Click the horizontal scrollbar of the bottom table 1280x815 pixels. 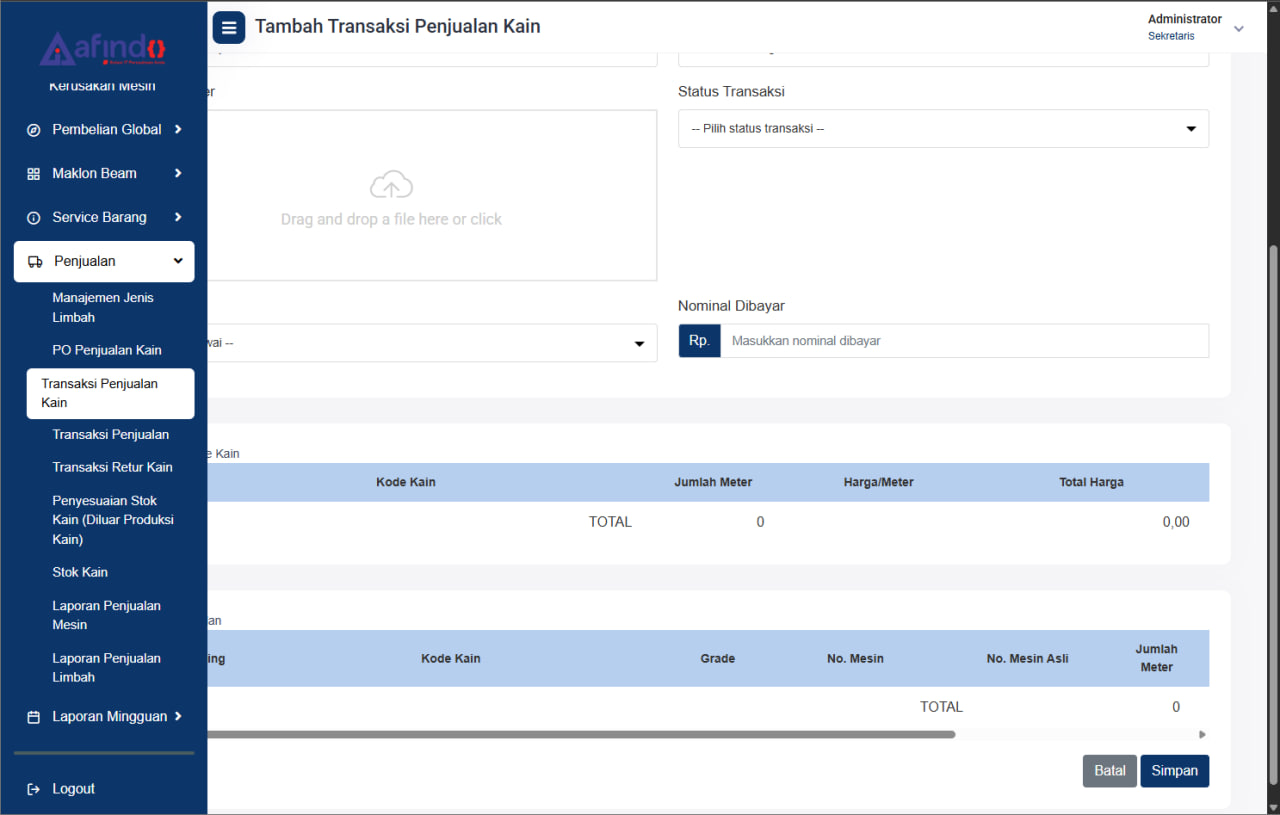[x=580, y=734]
